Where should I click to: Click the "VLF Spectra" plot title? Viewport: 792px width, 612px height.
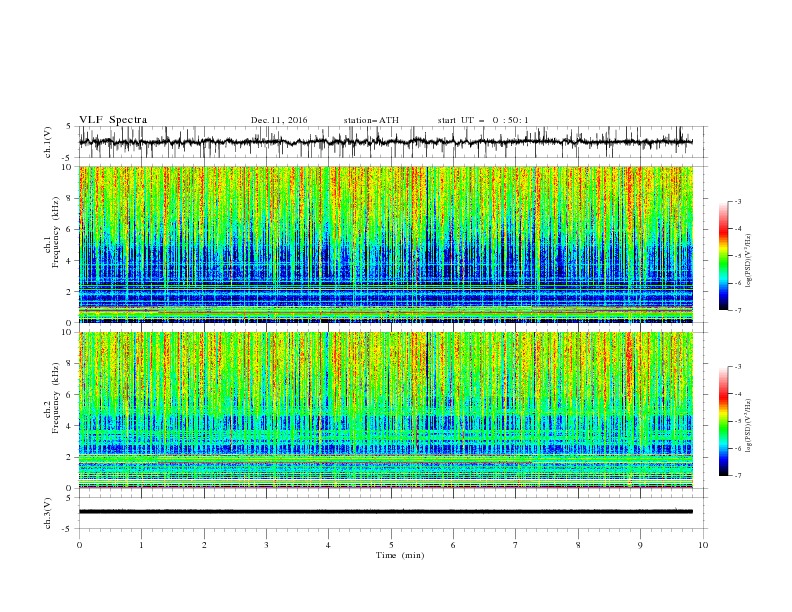click(113, 120)
